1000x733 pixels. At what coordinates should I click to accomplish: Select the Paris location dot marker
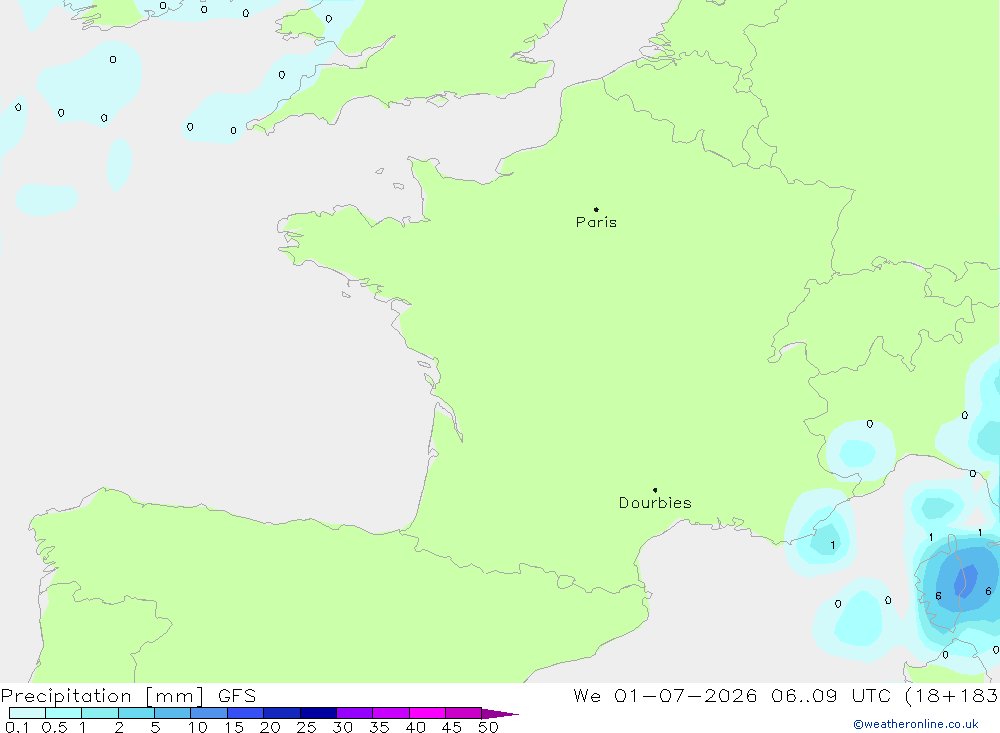coord(596,209)
